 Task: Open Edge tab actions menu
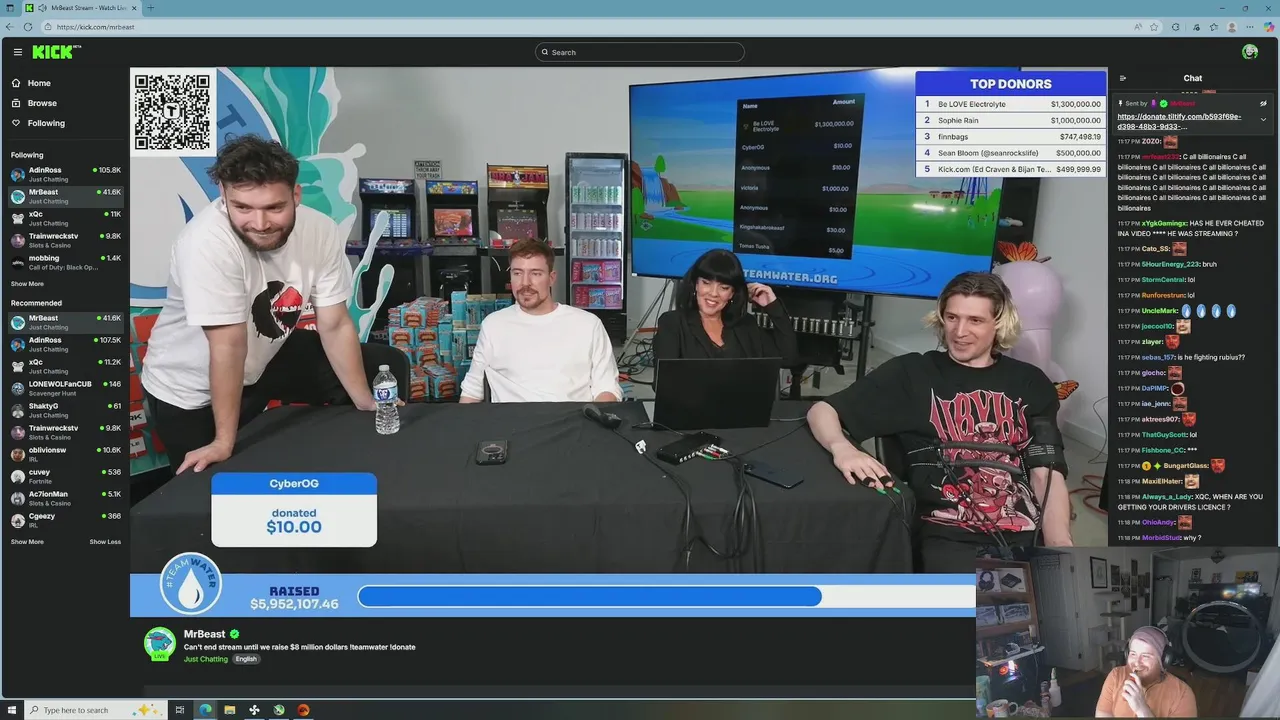11,8
